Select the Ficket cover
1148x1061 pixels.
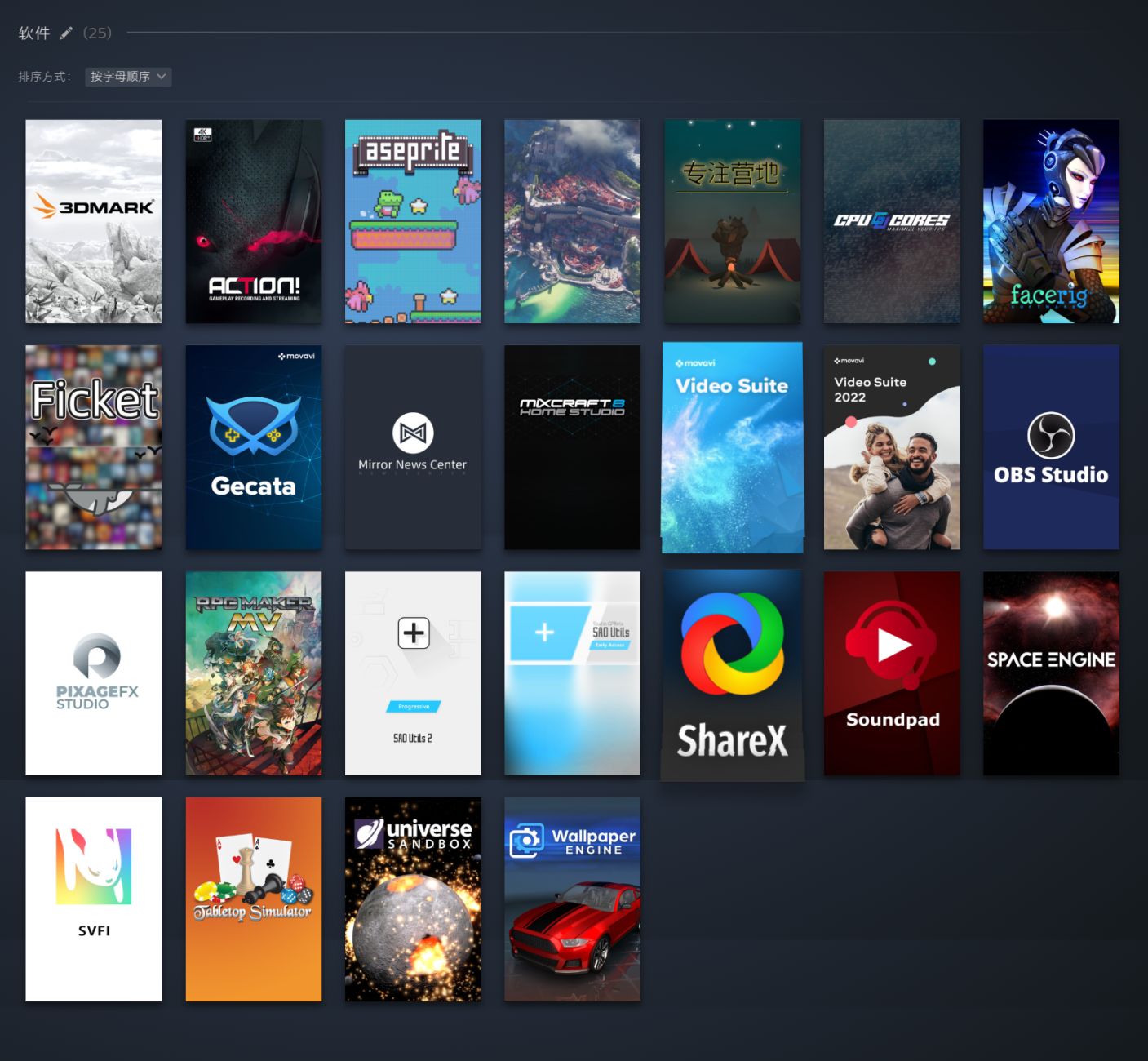(x=94, y=447)
